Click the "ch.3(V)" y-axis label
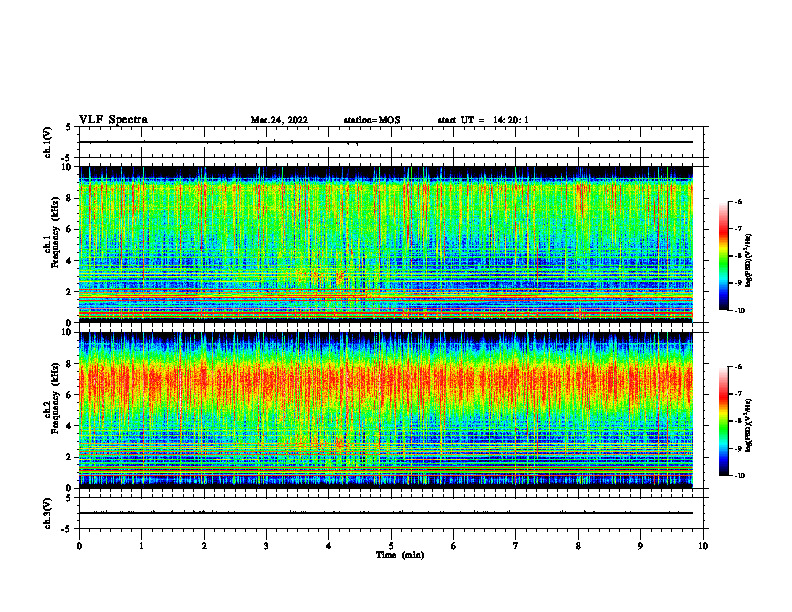Viewport: 792px width, 612px height. coord(48,513)
